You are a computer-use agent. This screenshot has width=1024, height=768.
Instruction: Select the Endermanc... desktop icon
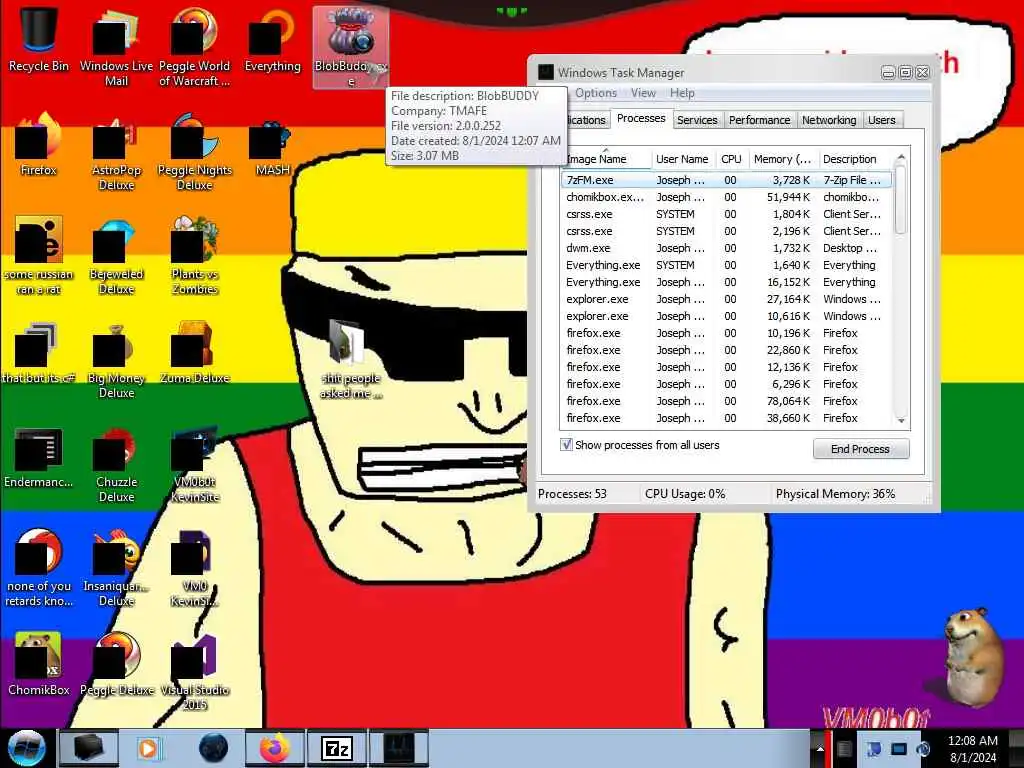pyautogui.click(x=39, y=458)
